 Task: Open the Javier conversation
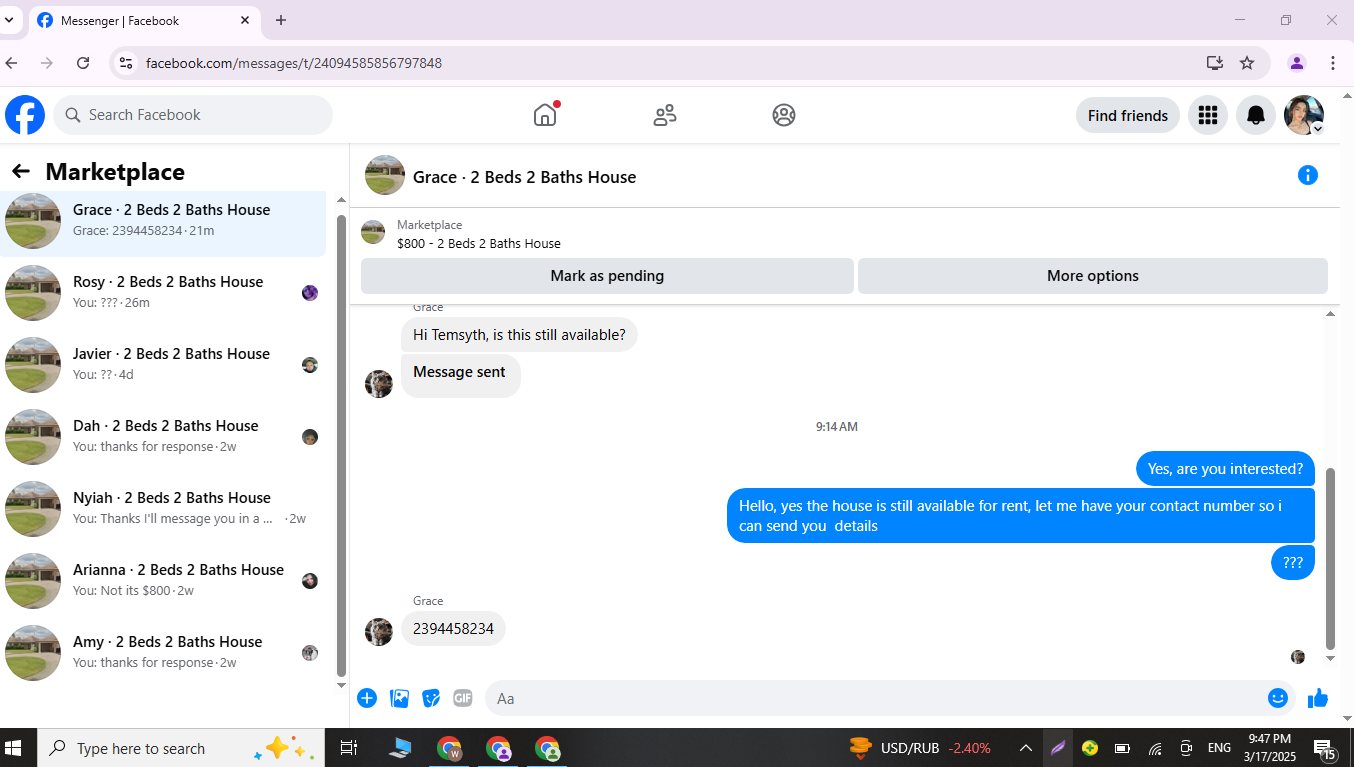click(x=163, y=365)
